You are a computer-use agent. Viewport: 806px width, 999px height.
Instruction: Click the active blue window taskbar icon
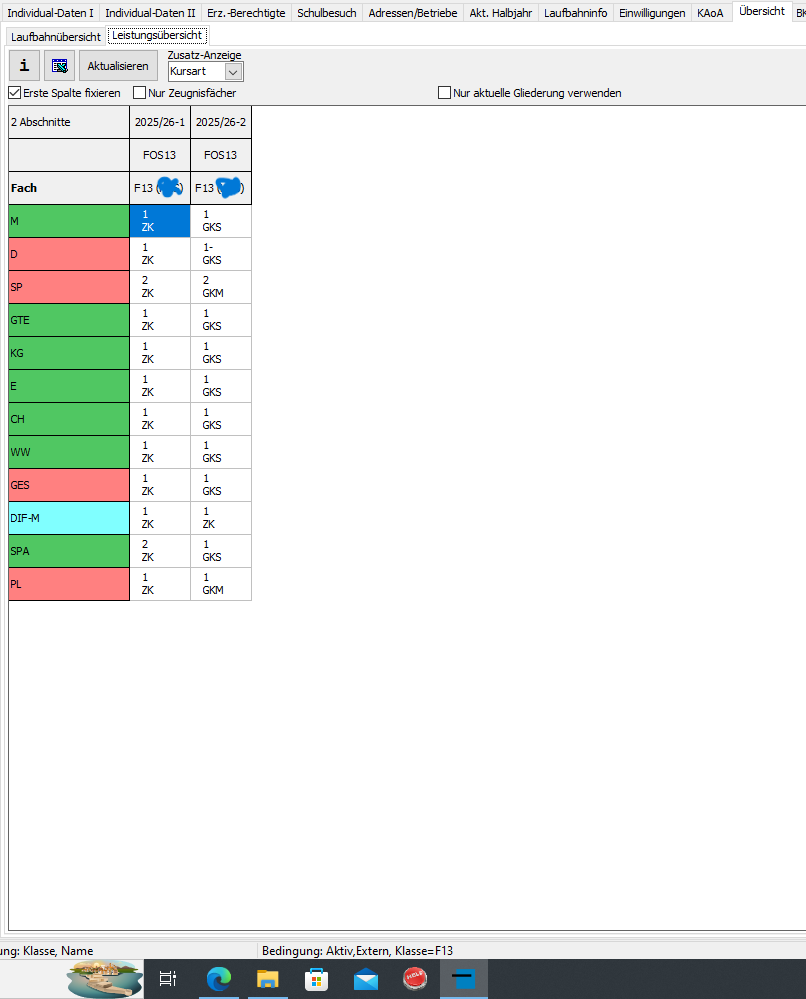[464, 979]
